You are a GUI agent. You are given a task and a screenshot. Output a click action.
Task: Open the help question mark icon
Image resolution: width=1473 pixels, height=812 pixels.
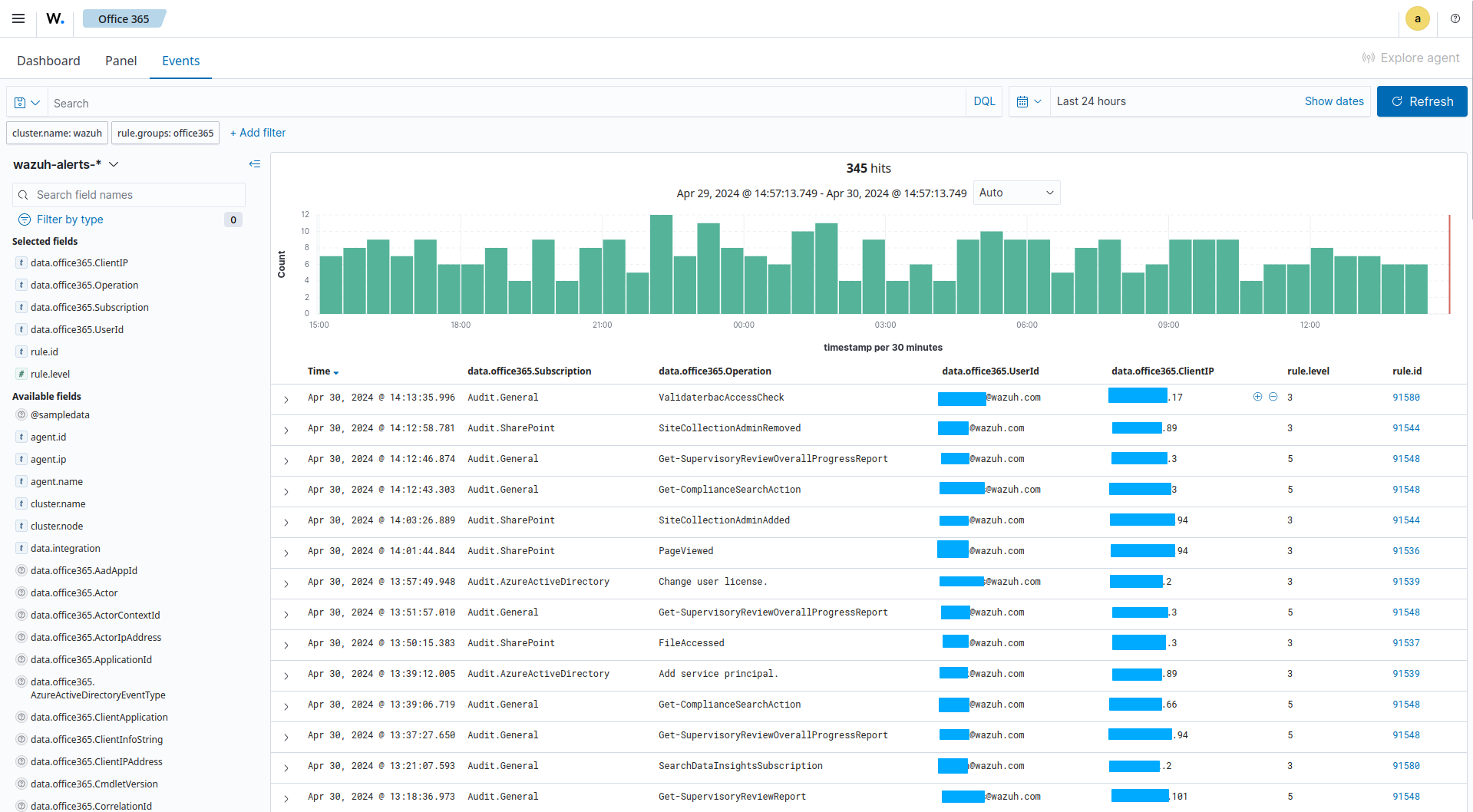pyautogui.click(x=1455, y=18)
